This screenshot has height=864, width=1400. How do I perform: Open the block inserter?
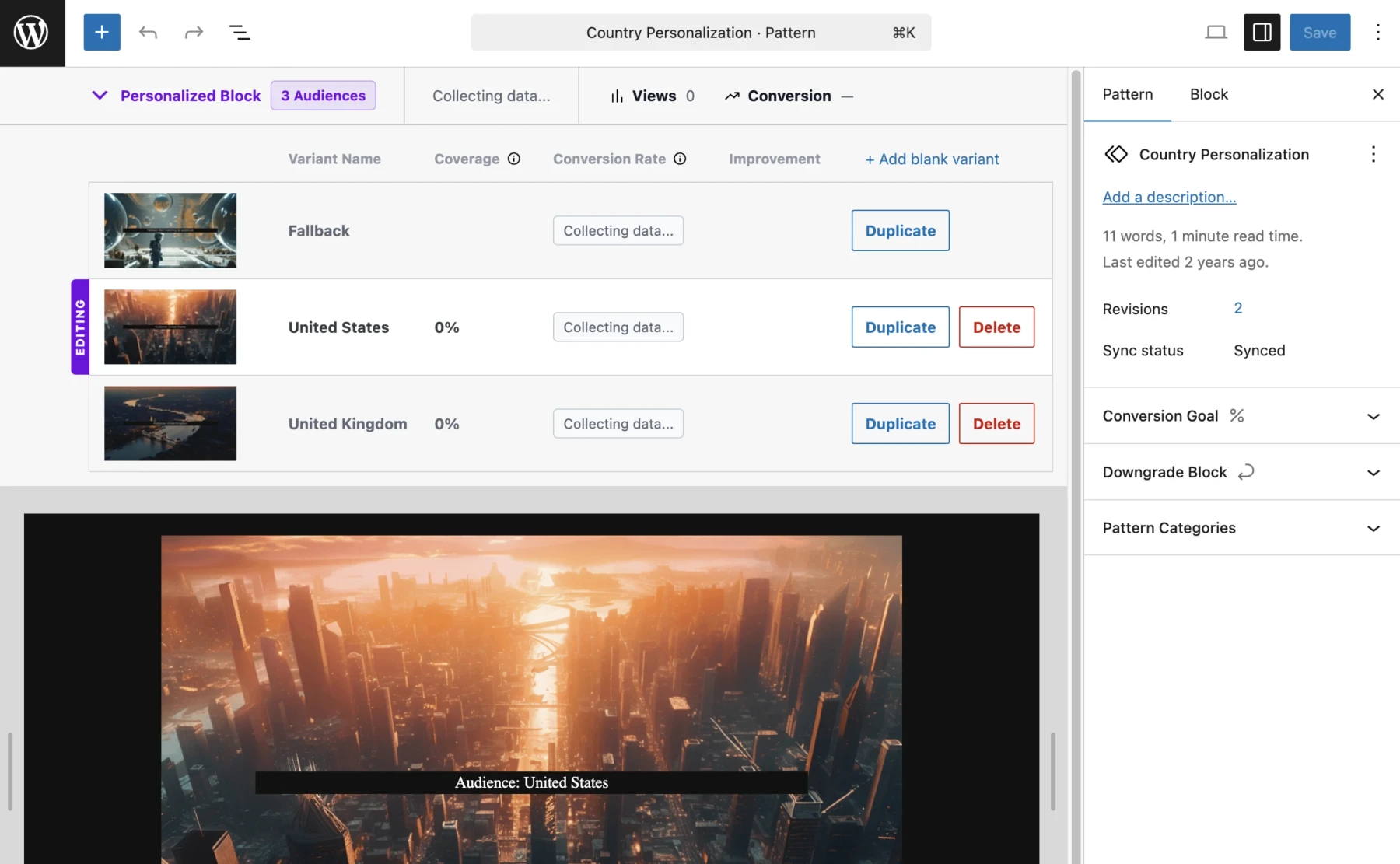click(x=102, y=32)
